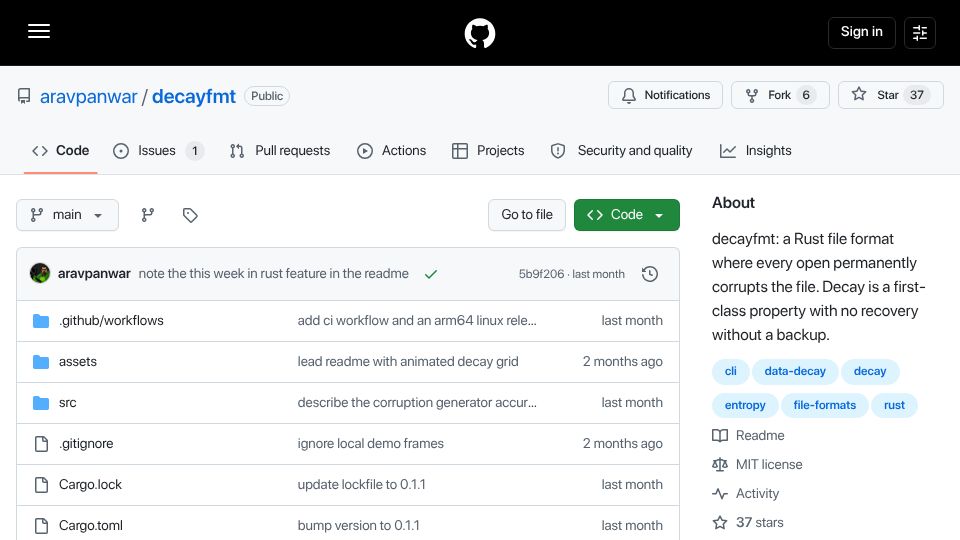Viewport: 960px width, 540px height.
Task: Show the commit status green checkmark details
Action: pos(431,274)
